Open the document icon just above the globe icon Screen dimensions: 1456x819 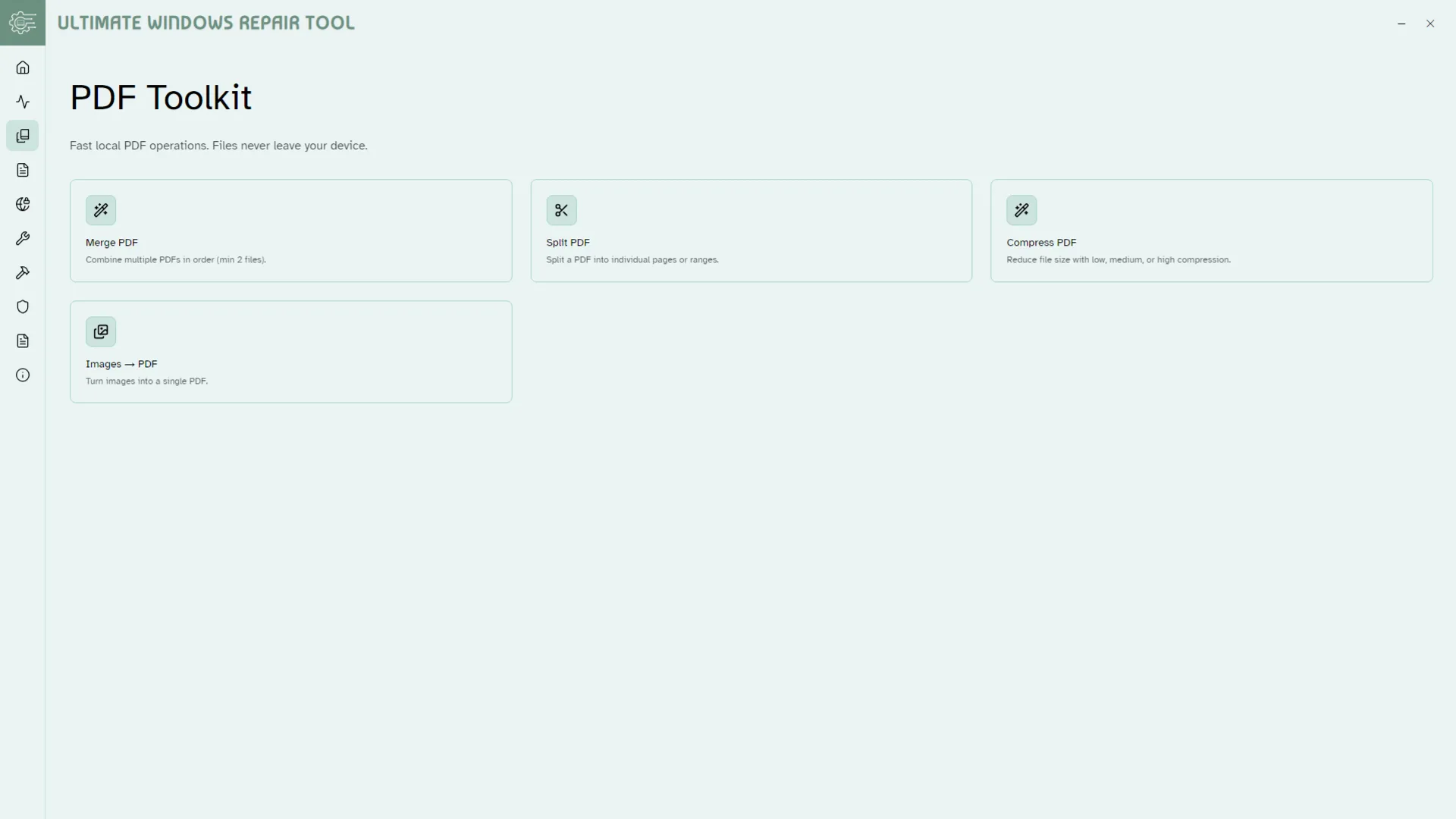pyautogui.click(x=23, y=170)
